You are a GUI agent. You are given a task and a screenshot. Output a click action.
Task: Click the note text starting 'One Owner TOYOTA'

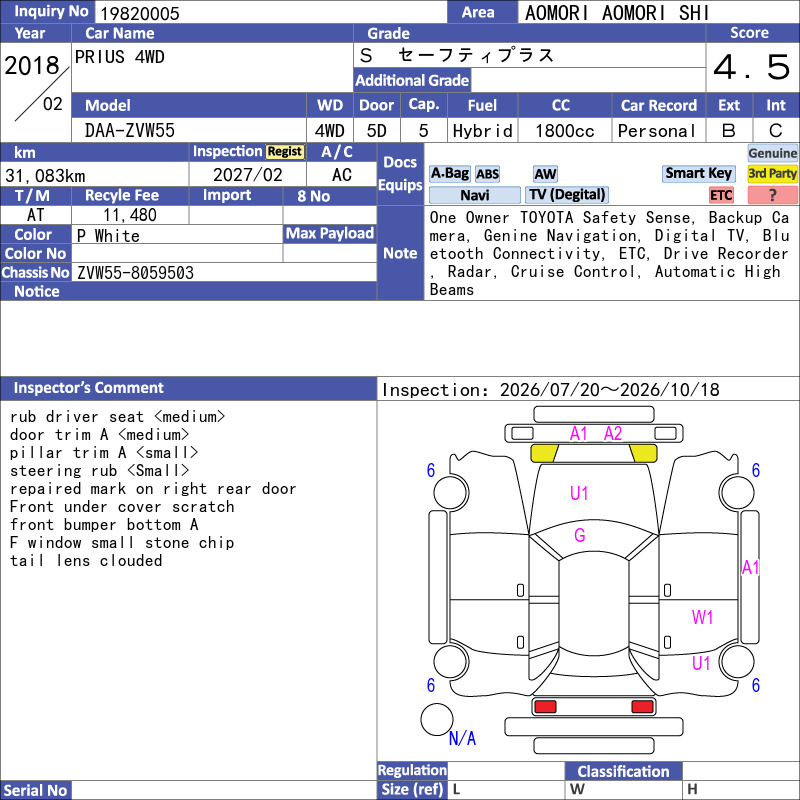tap(609, 254)
